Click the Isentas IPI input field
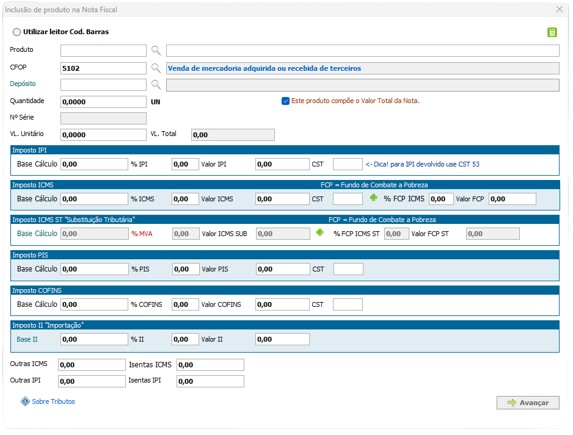Screen dimensions: 573x435 [x=210, y=381]
